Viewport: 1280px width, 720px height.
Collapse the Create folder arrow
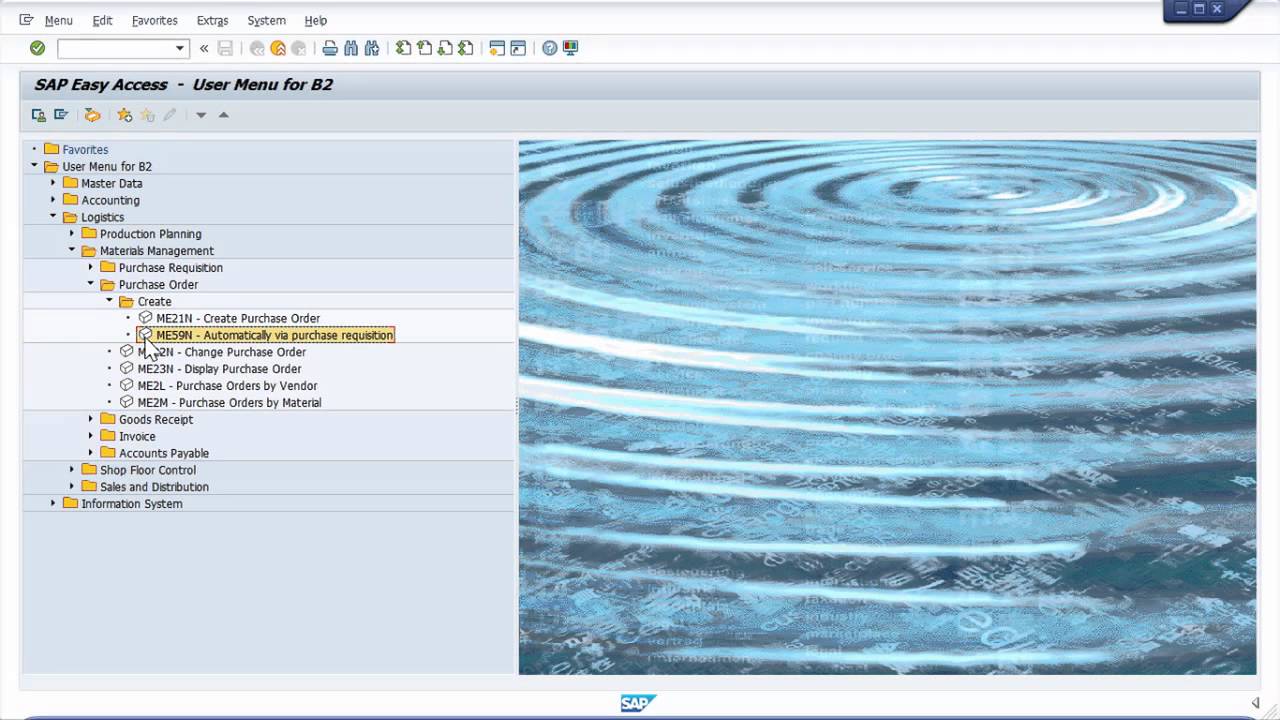point(110,301)
